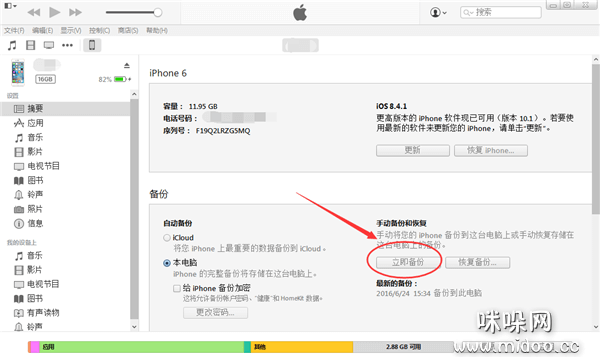
Task: Open the 商店(S) menu
Action: click(x=128, y=30)
